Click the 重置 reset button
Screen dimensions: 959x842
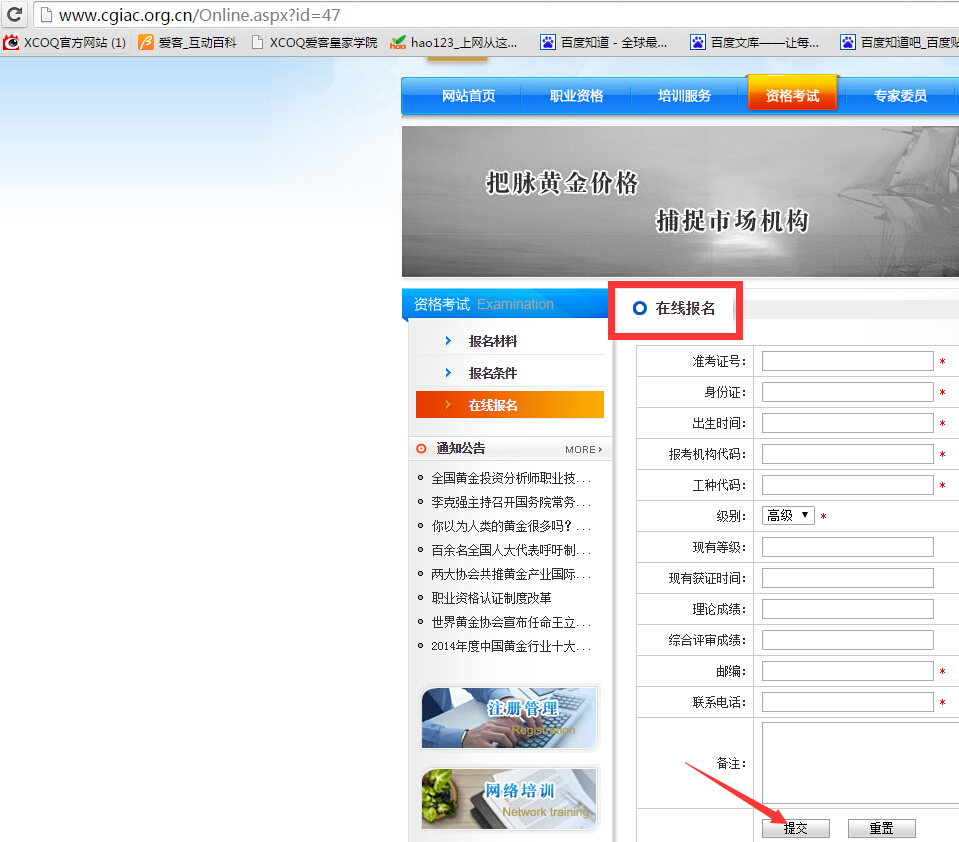880,827
